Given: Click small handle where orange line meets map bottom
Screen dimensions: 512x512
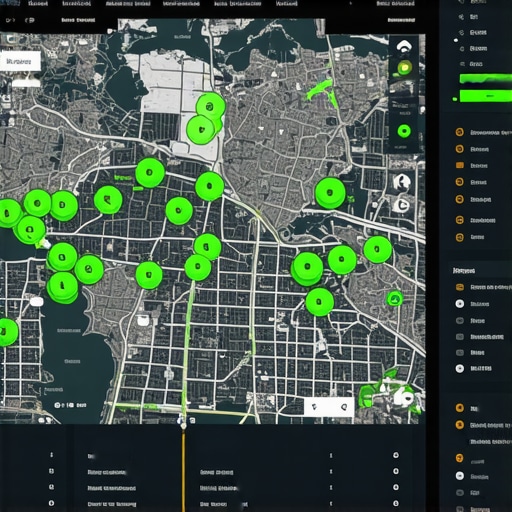Looking at the screenshot, I should (183, 425).
